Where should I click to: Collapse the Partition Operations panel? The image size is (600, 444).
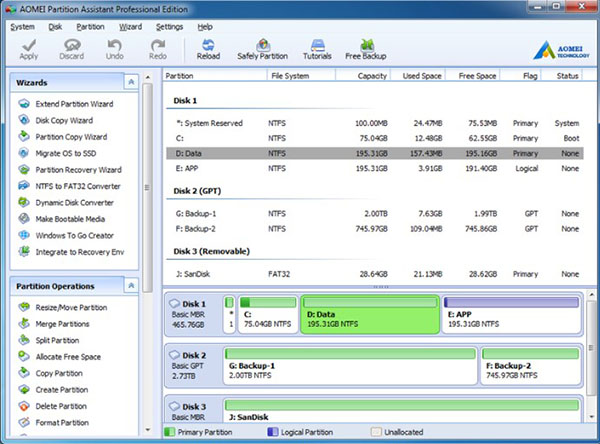tap(131, 286)
